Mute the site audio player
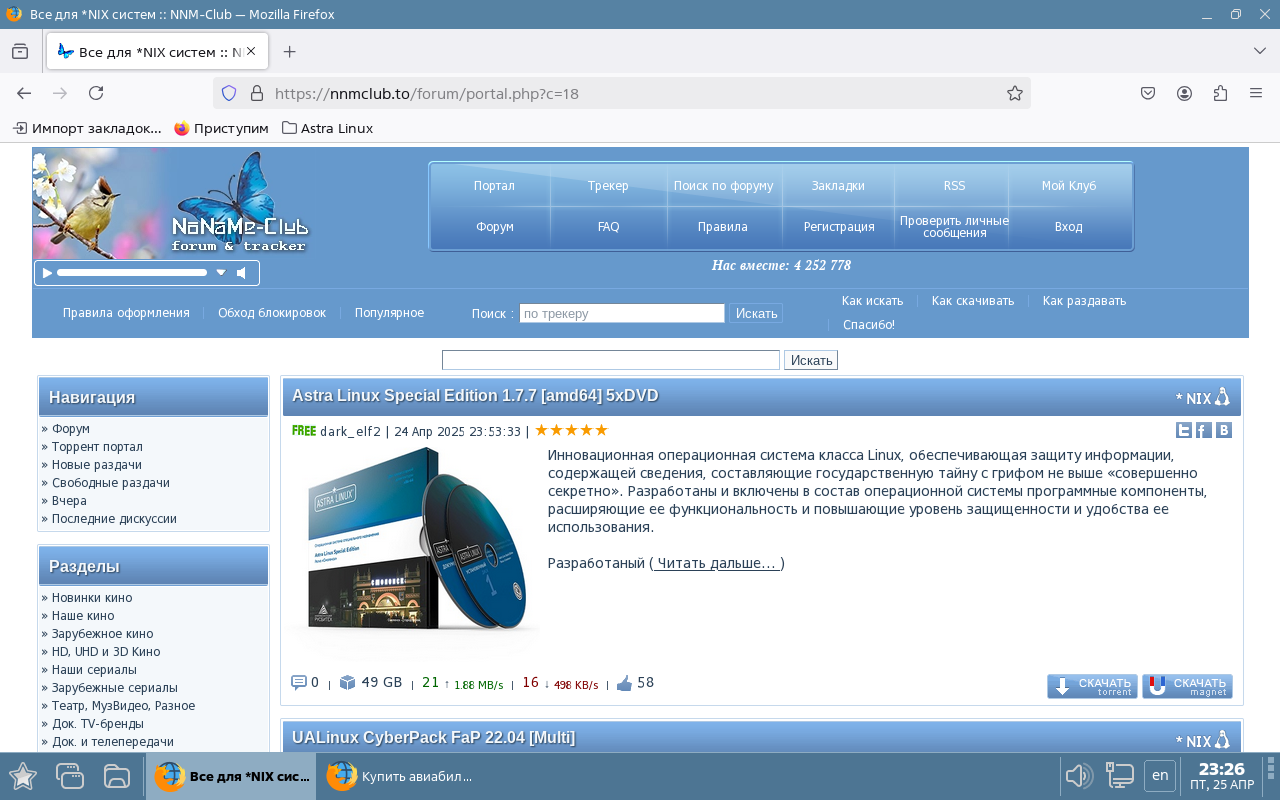1280x800 pixels. click(241, 273)
